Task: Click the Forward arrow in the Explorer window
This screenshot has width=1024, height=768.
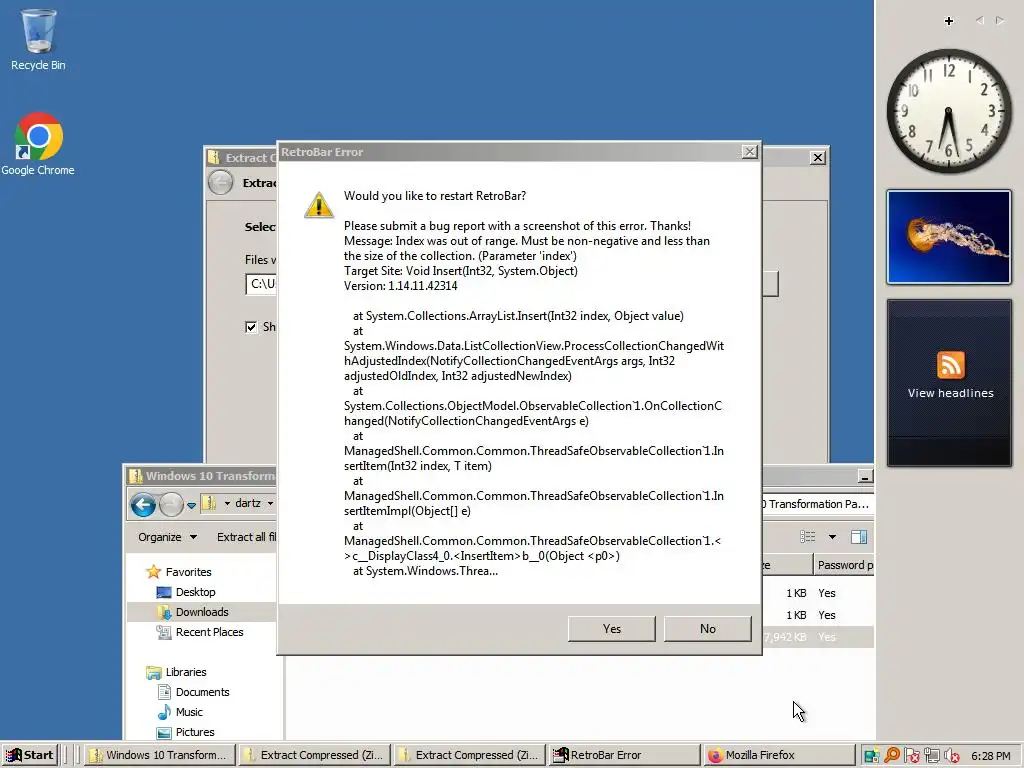Action: pos(171,504)
